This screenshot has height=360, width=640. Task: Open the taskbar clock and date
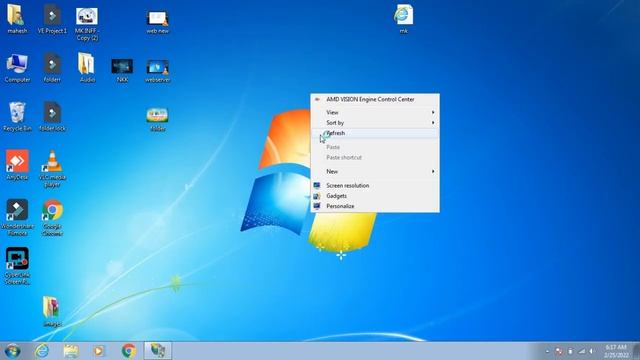[616, 351]
